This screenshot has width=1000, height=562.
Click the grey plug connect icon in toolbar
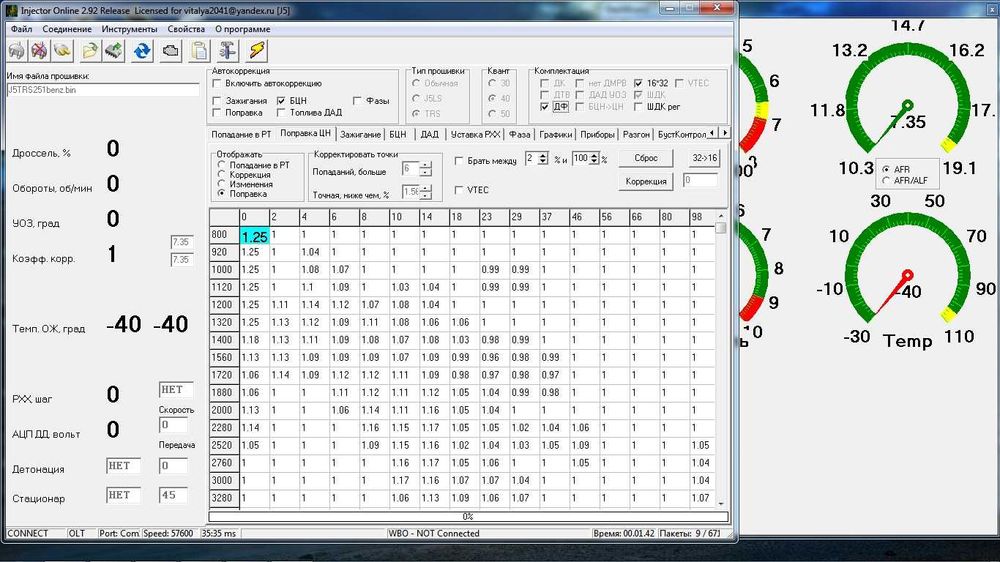click(17, 50)
